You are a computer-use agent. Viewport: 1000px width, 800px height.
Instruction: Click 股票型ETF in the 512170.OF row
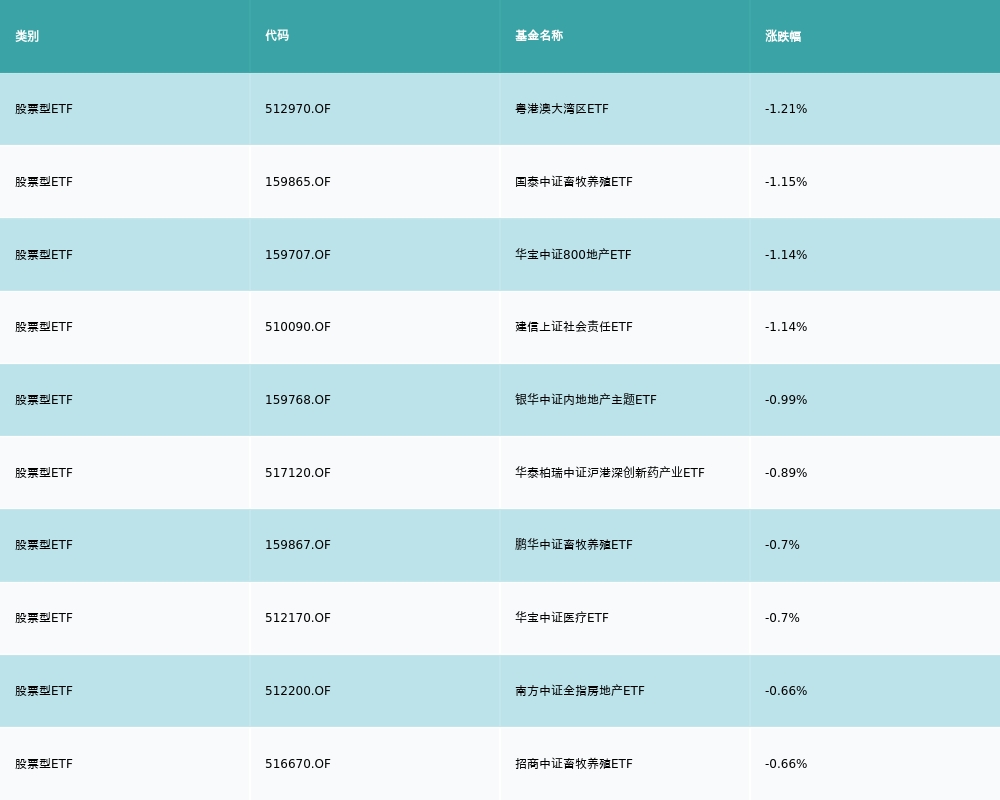coord(44,618)
